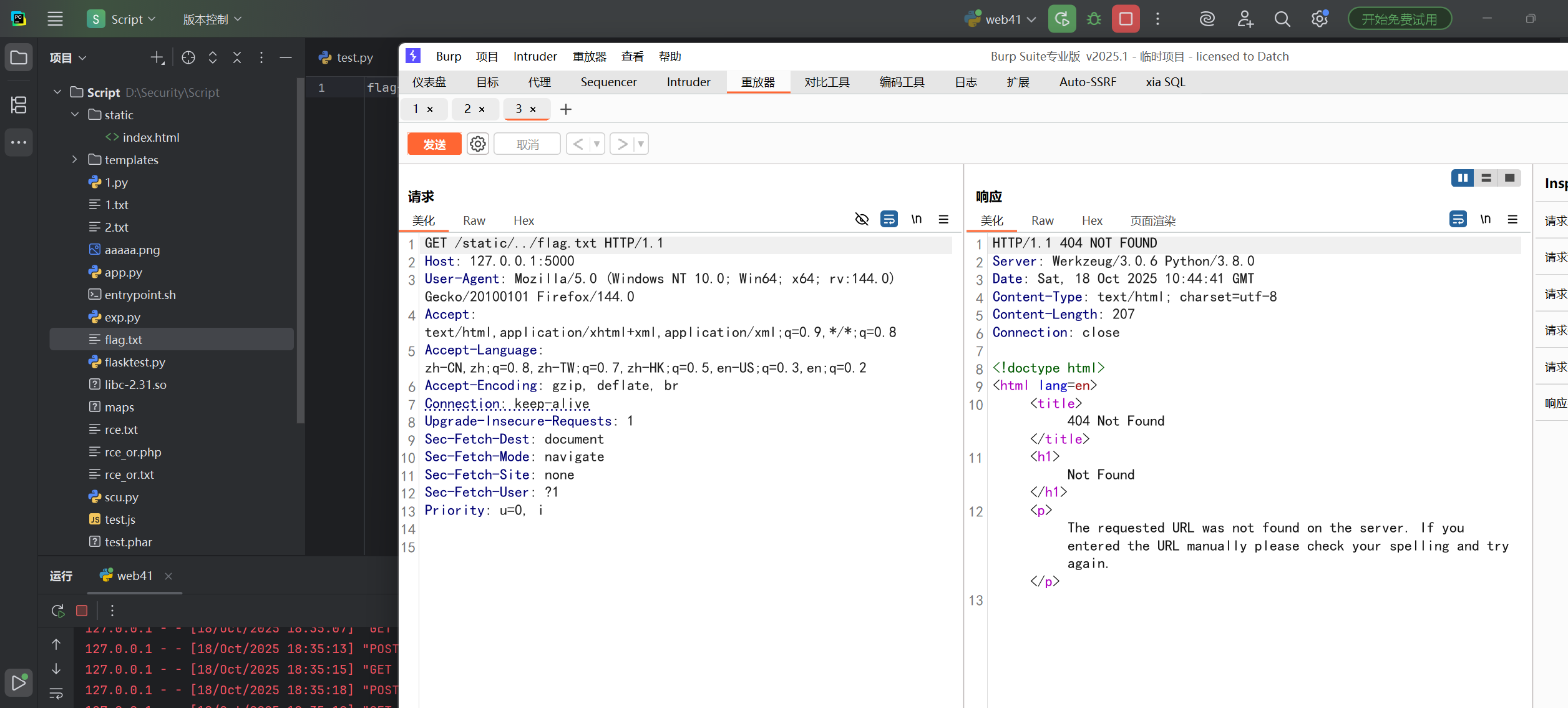Click red stop square in run panel
Viewport: 1568px width, 708px height.
[x=82, y=611]
